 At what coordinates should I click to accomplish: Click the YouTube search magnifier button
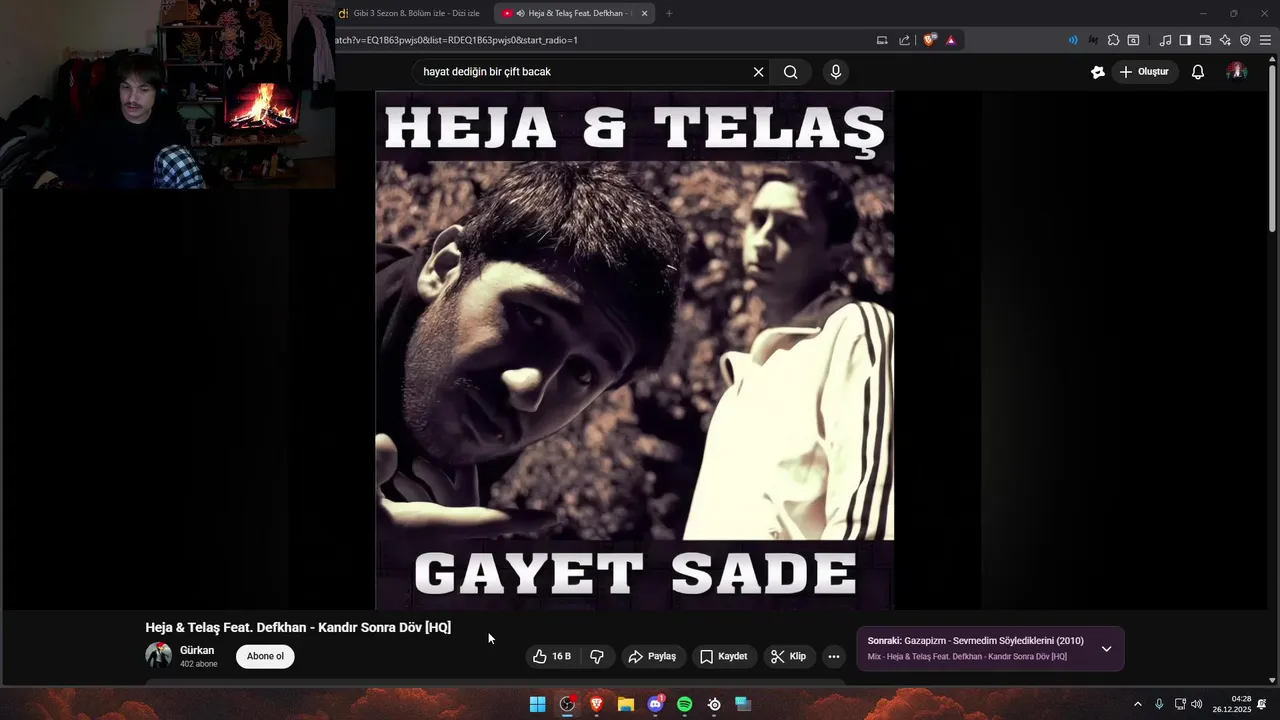click(790, 72)
